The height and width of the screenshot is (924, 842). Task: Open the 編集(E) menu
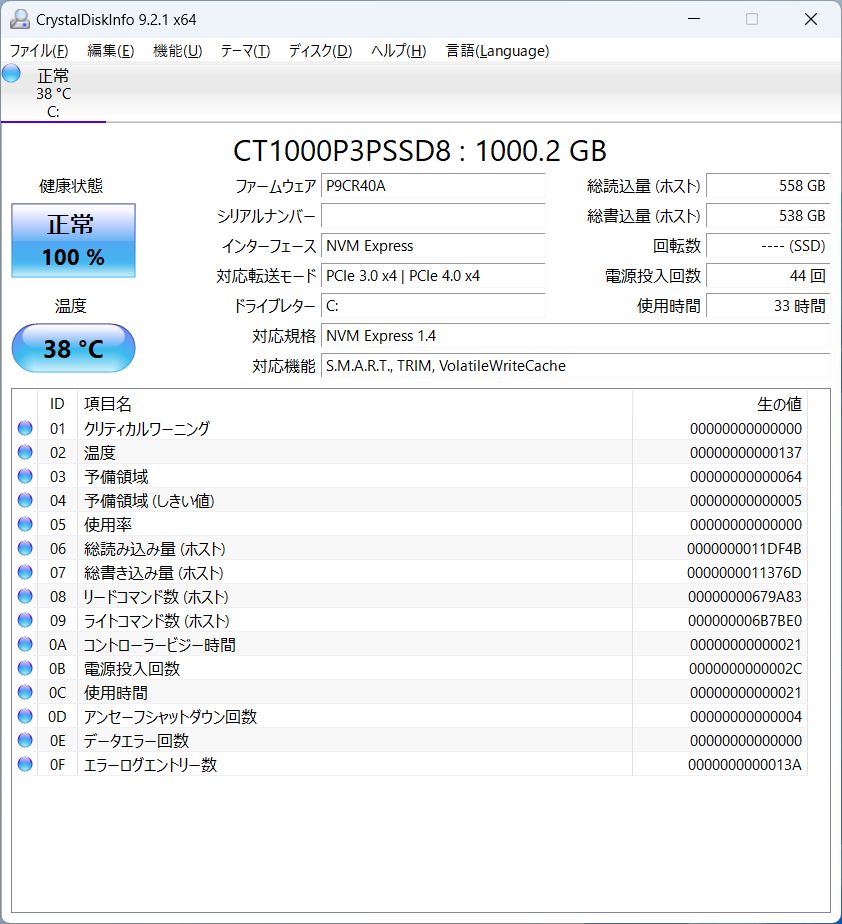tap(111, 51)
